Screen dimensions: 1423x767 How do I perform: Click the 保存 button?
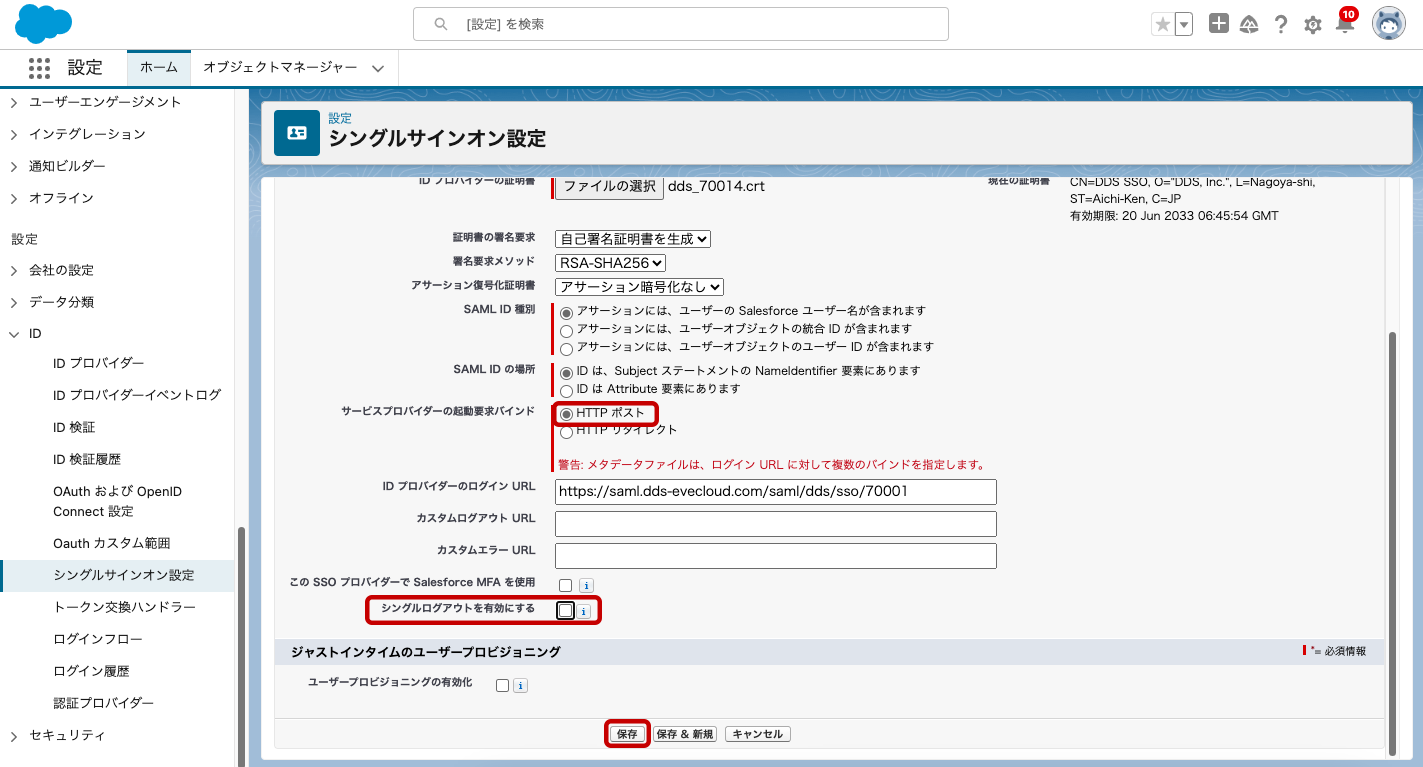pos(627,734)
